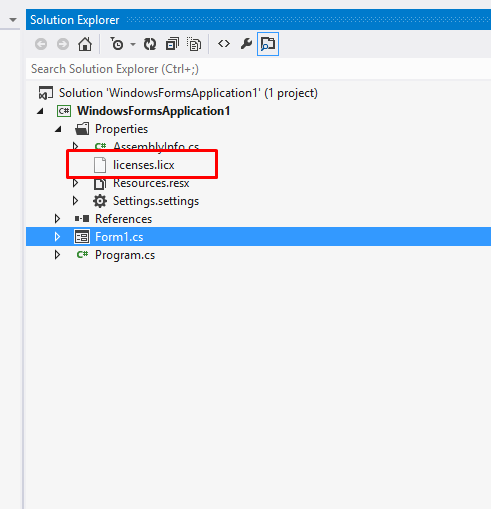Open the pending changes filter dropdown arrow

pos(133,44)
